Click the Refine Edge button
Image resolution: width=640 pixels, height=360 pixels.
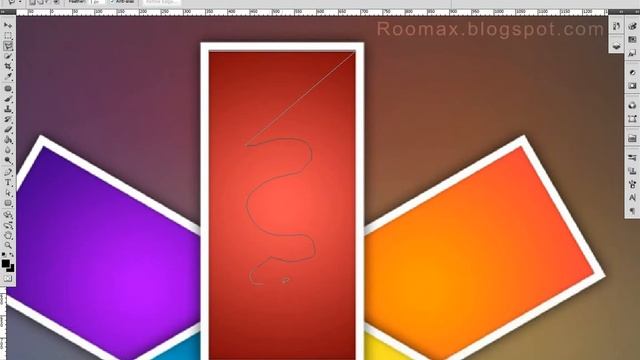[161, 2]
